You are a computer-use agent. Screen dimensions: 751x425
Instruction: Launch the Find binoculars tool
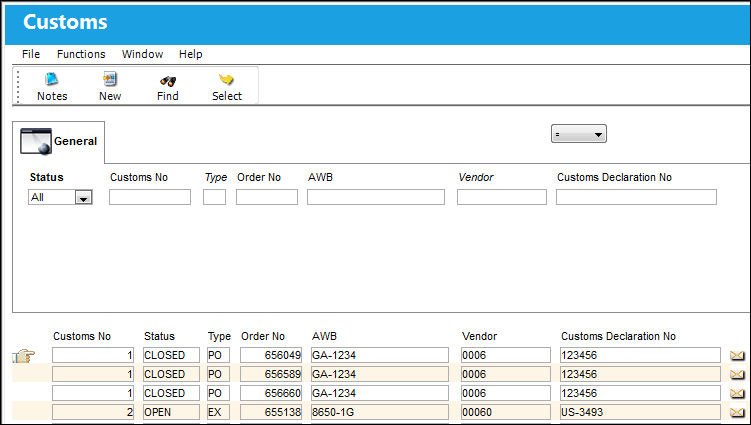[168, 86]
